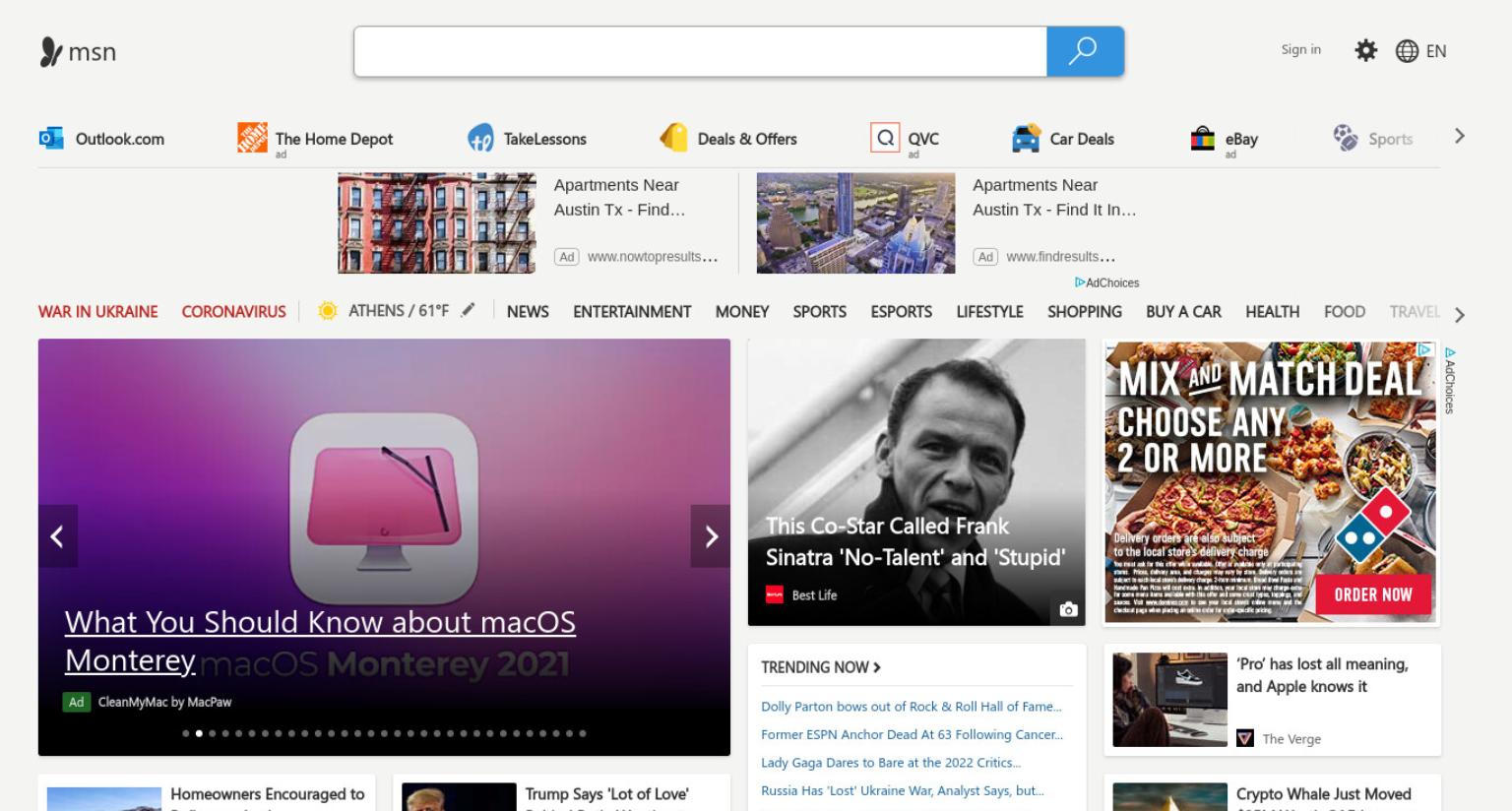Open the Crypto Whale Just Moved story

[x=1323, y=794]
